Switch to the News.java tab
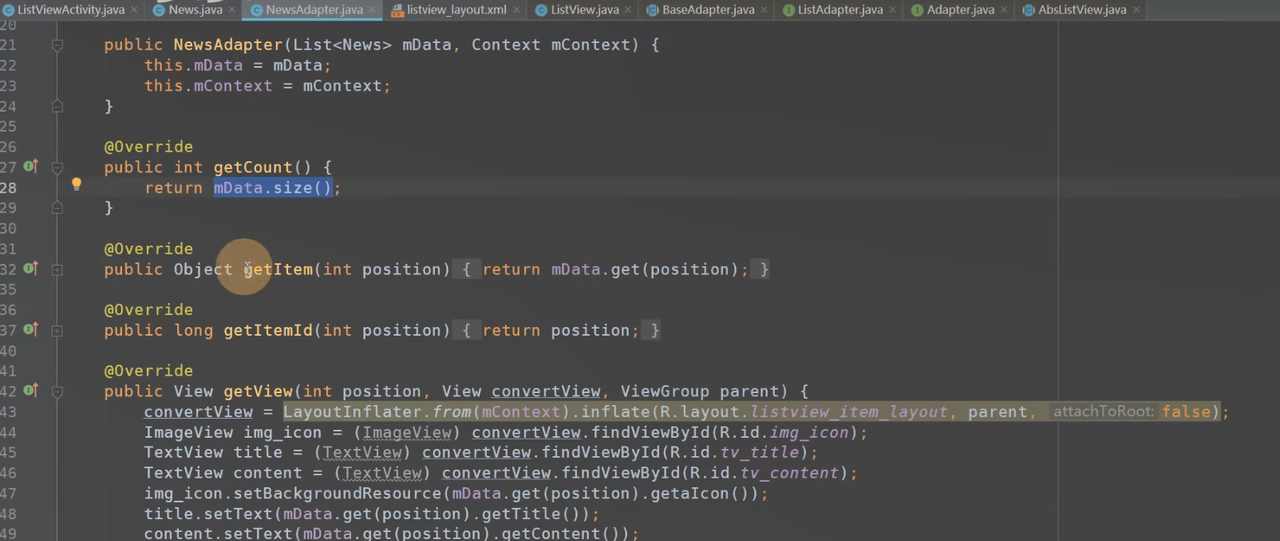The width and height of the screenshot is (1280, 541). pos(196,10)
